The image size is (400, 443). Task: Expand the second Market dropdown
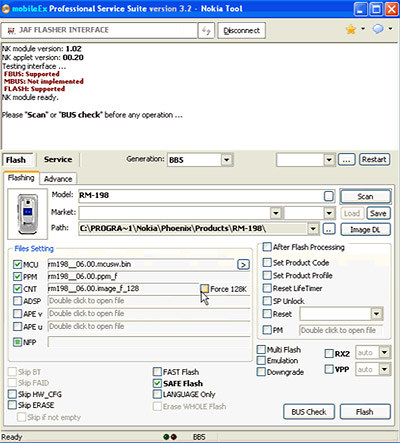(x=329, y=213)
